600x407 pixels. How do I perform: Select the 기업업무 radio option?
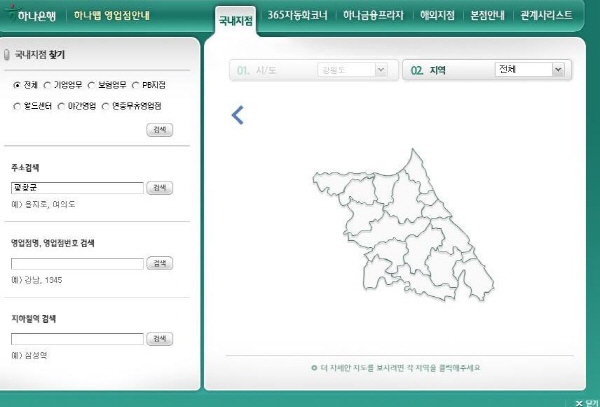coord(46,86)
